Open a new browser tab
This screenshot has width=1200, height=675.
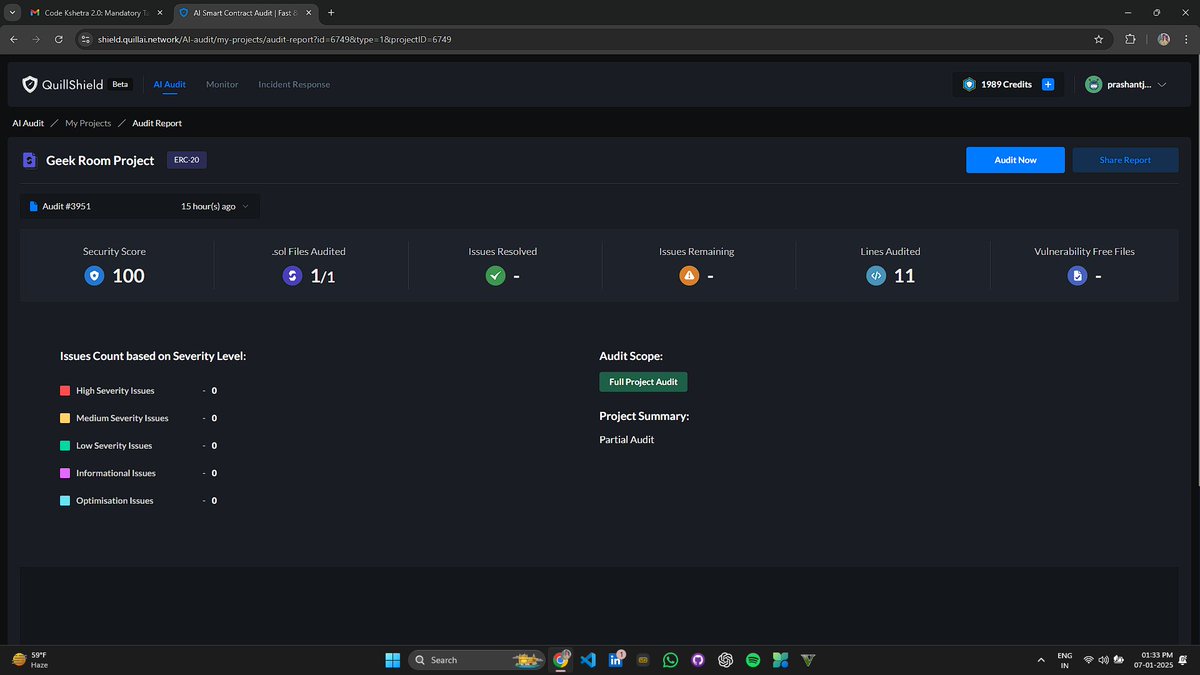pos(331,12)
